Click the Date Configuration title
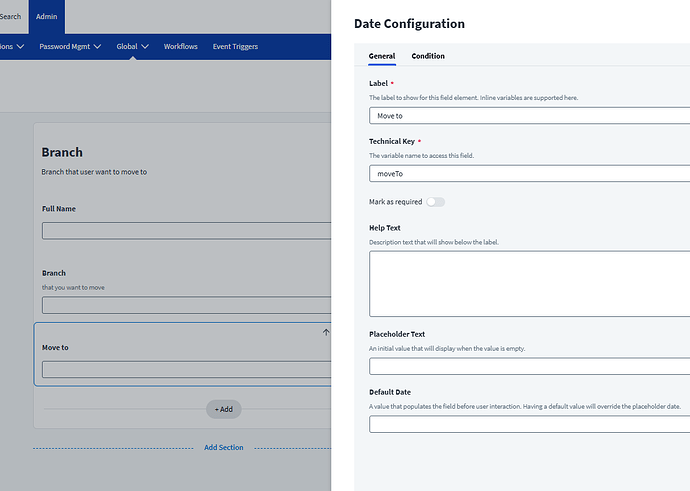Image resolution: width=690 pixels, height=491 pixels. pos(409,24)
